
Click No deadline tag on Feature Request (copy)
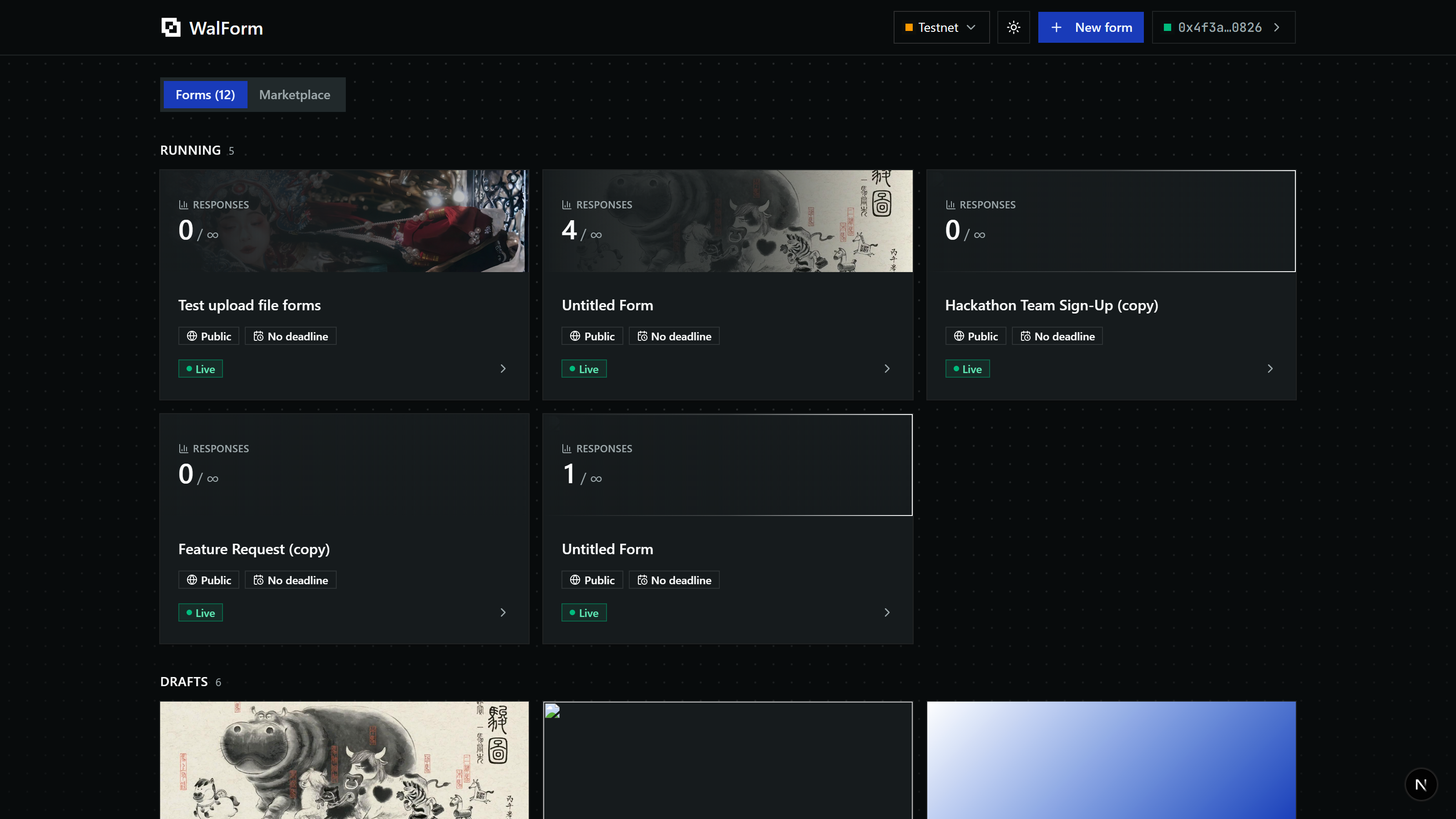click(291, 580)
